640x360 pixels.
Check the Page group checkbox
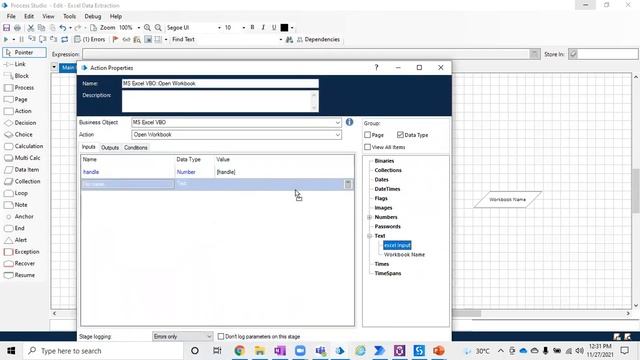point(367,135)
